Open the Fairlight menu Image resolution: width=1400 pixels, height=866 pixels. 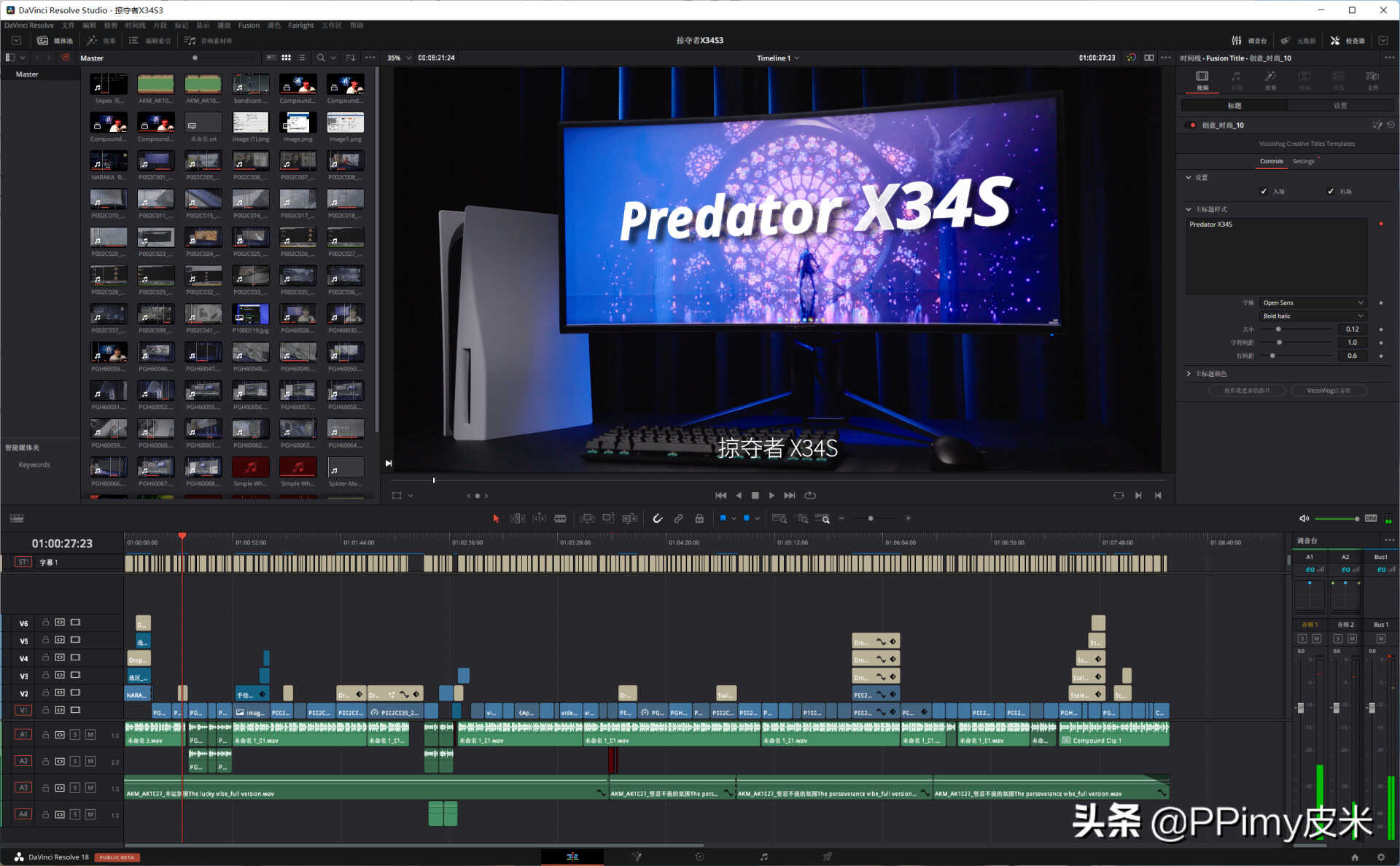tap(300, 25)
